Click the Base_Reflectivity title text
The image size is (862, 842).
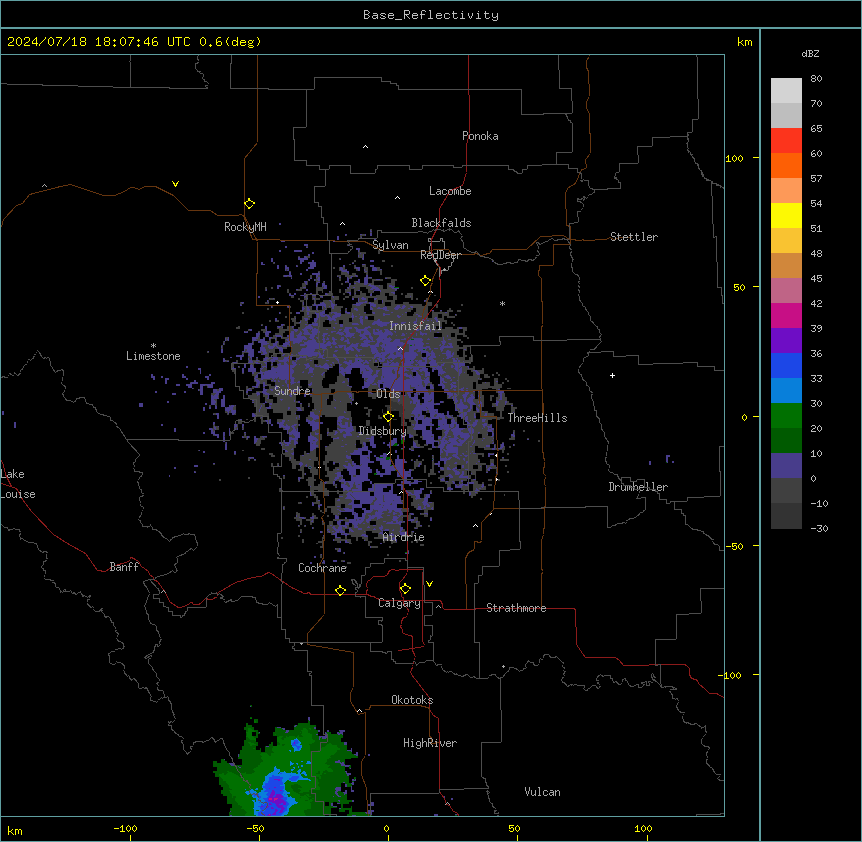click(x=431, y=15)
